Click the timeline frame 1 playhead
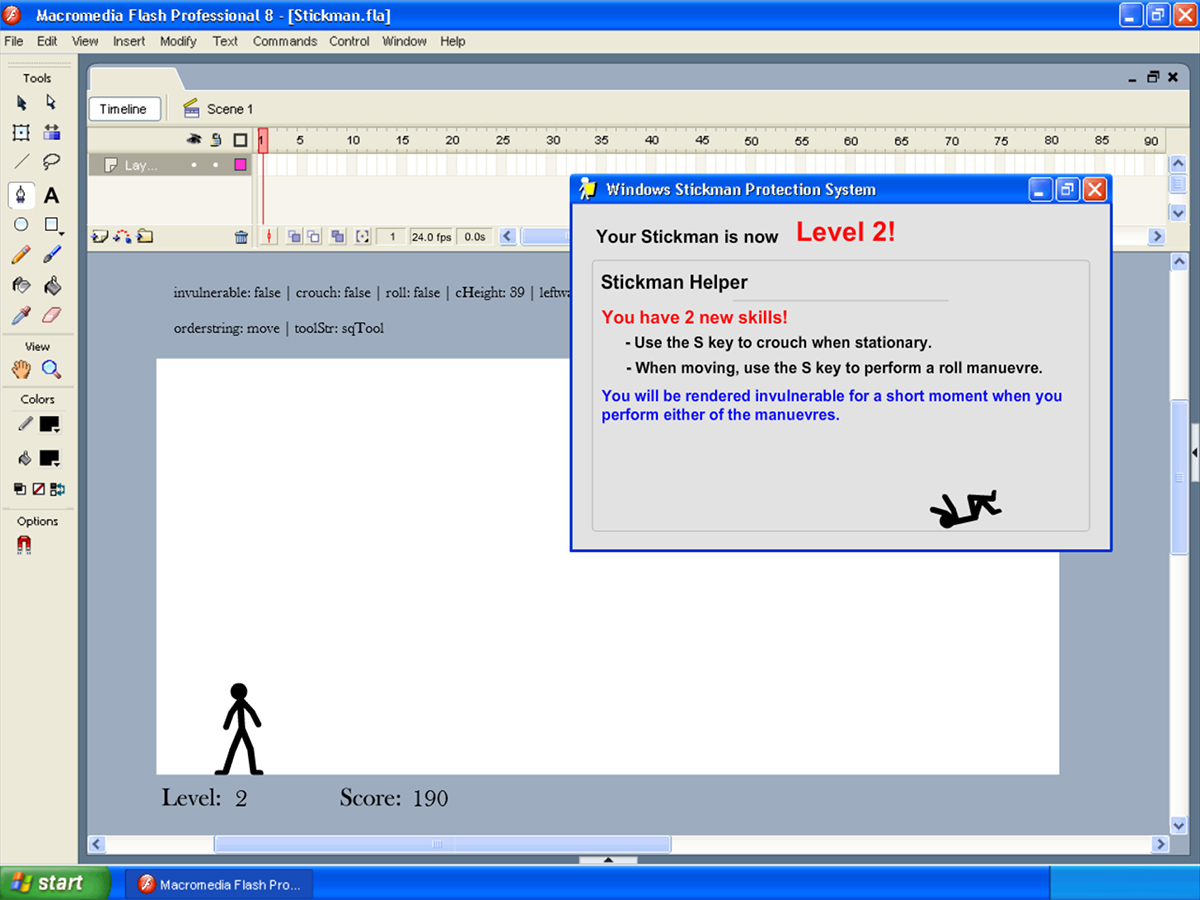Screen dimensions: 1200x900 click(x=263, y=140)
